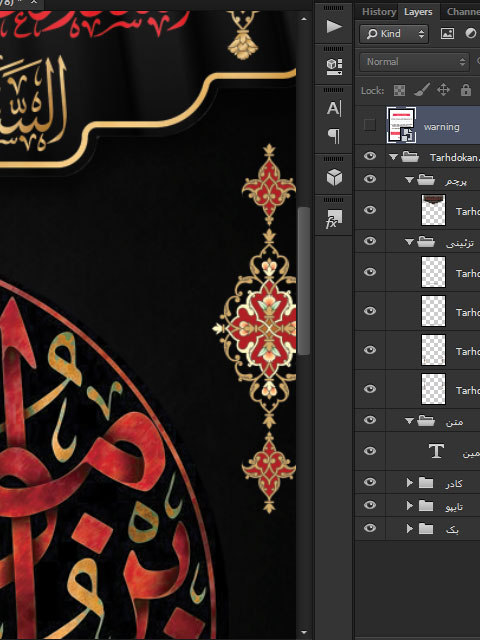Open the Actions panel play icon
Viewport: 480px width, 640px height.
click(334, 27)
